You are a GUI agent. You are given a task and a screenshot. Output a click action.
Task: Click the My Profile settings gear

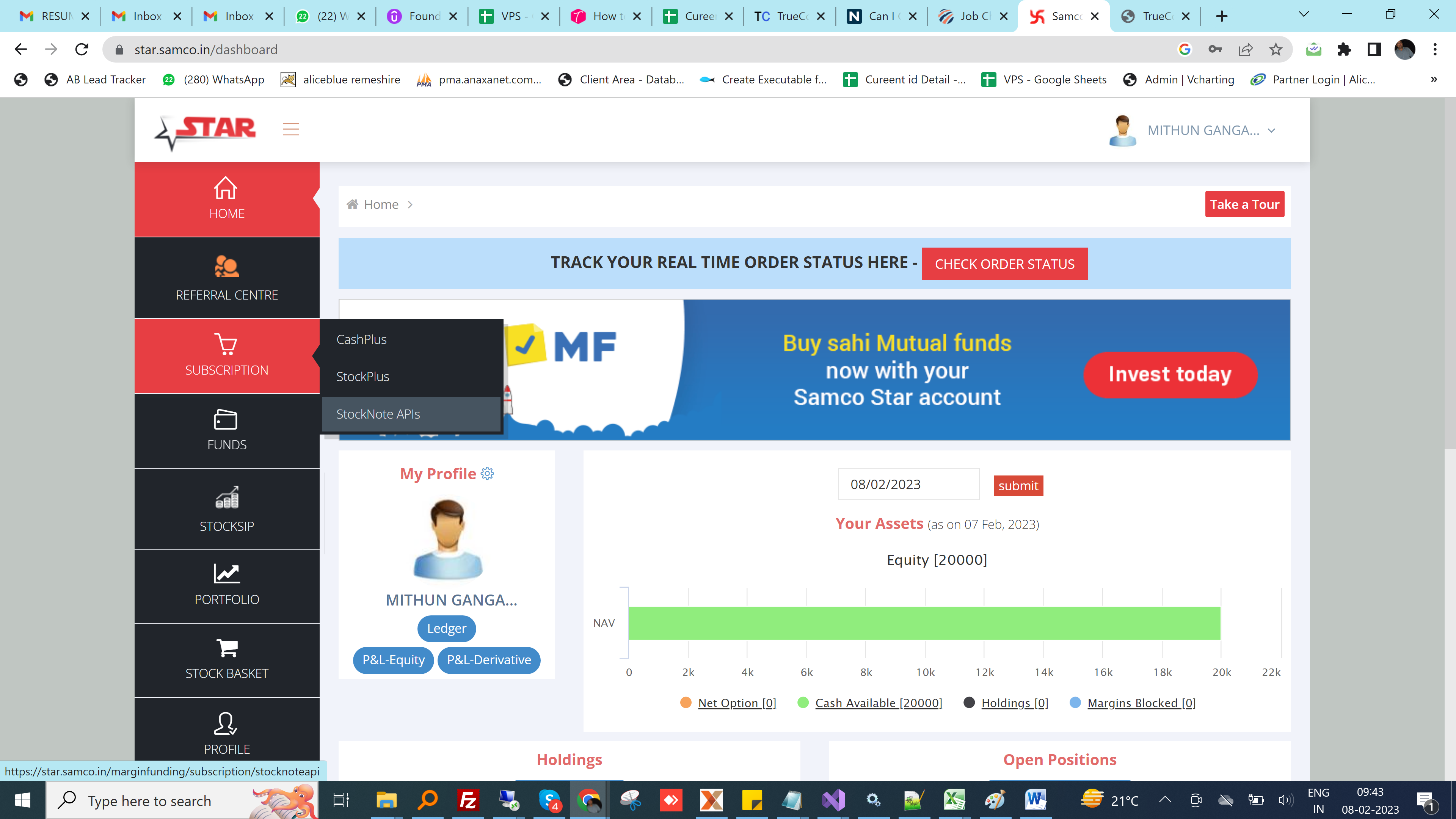487,473
